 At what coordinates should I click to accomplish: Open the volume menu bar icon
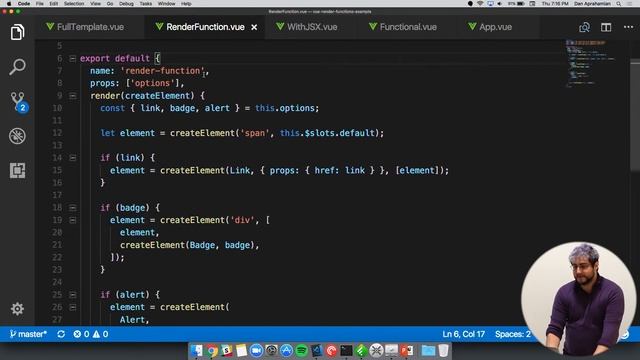pos(500,4)
